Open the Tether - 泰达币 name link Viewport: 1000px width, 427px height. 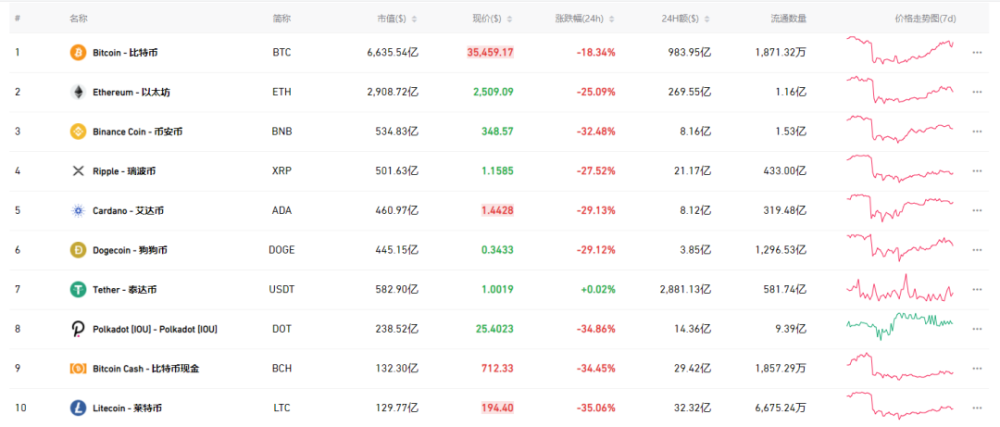point(124,290)
